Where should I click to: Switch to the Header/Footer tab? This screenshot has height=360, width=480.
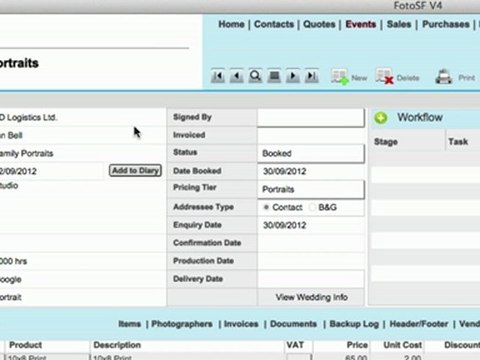[x=419, y=324]
